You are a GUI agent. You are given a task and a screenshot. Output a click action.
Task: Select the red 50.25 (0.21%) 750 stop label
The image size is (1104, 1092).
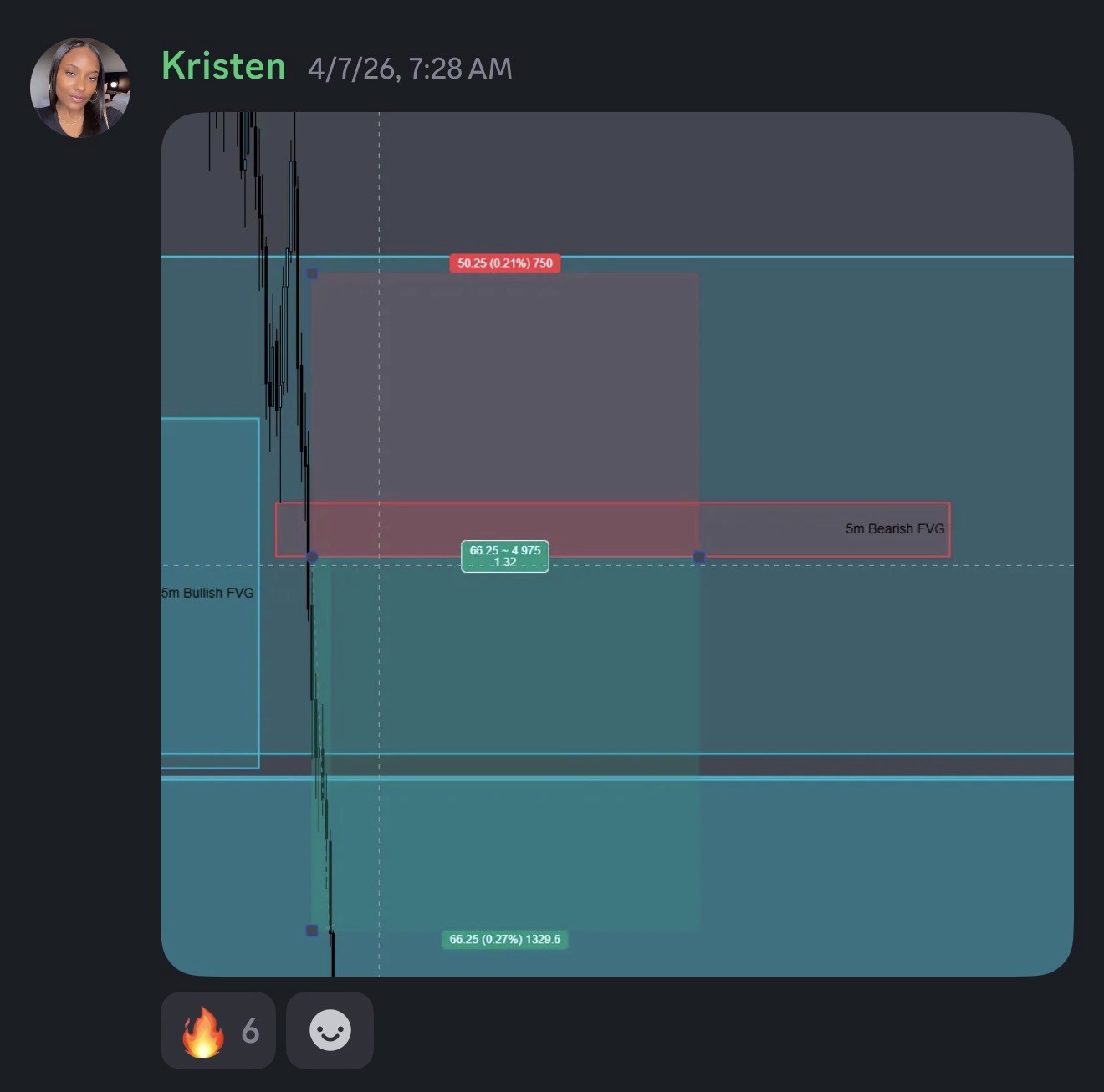(505, 263)
